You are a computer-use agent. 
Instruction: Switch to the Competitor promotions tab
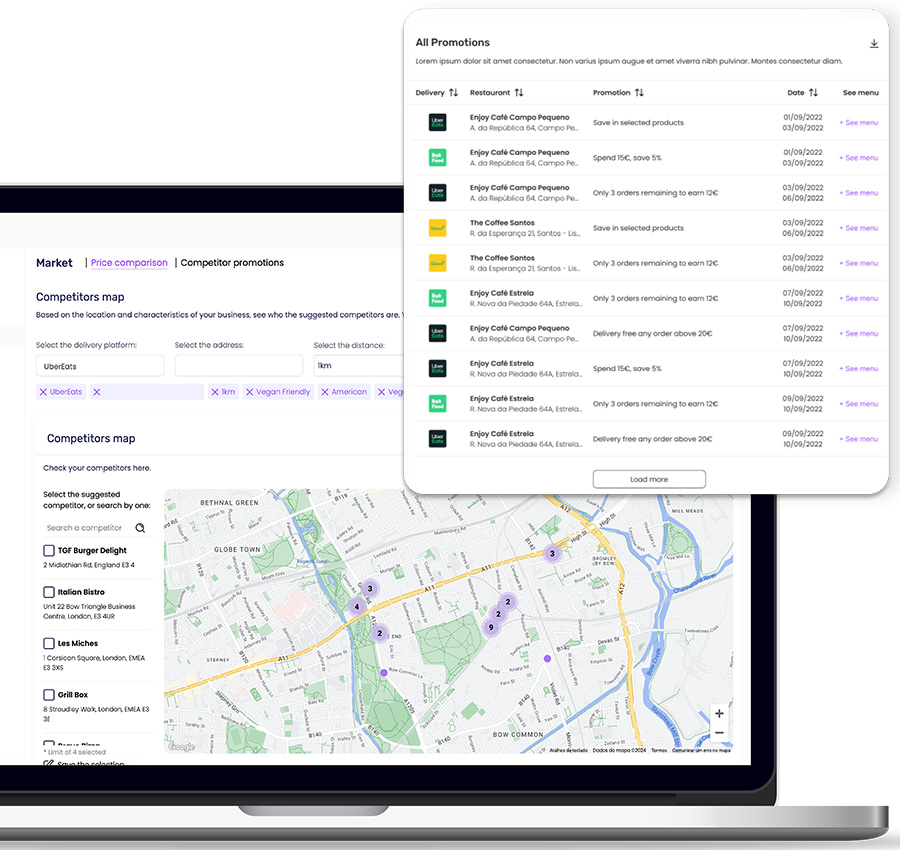(232, 263)
